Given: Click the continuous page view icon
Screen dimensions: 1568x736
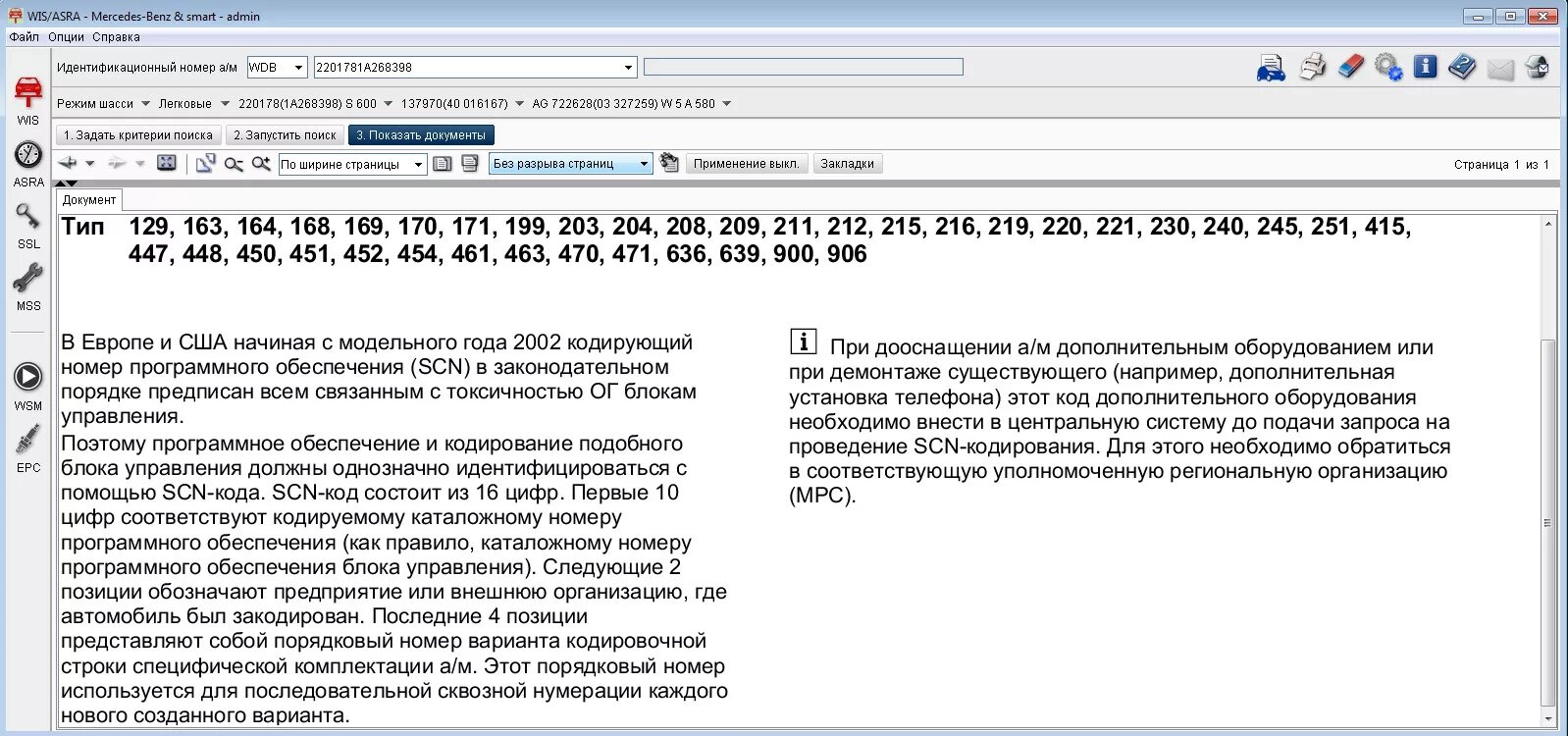Looking at the screenshot, I should (x=470, y=163).
